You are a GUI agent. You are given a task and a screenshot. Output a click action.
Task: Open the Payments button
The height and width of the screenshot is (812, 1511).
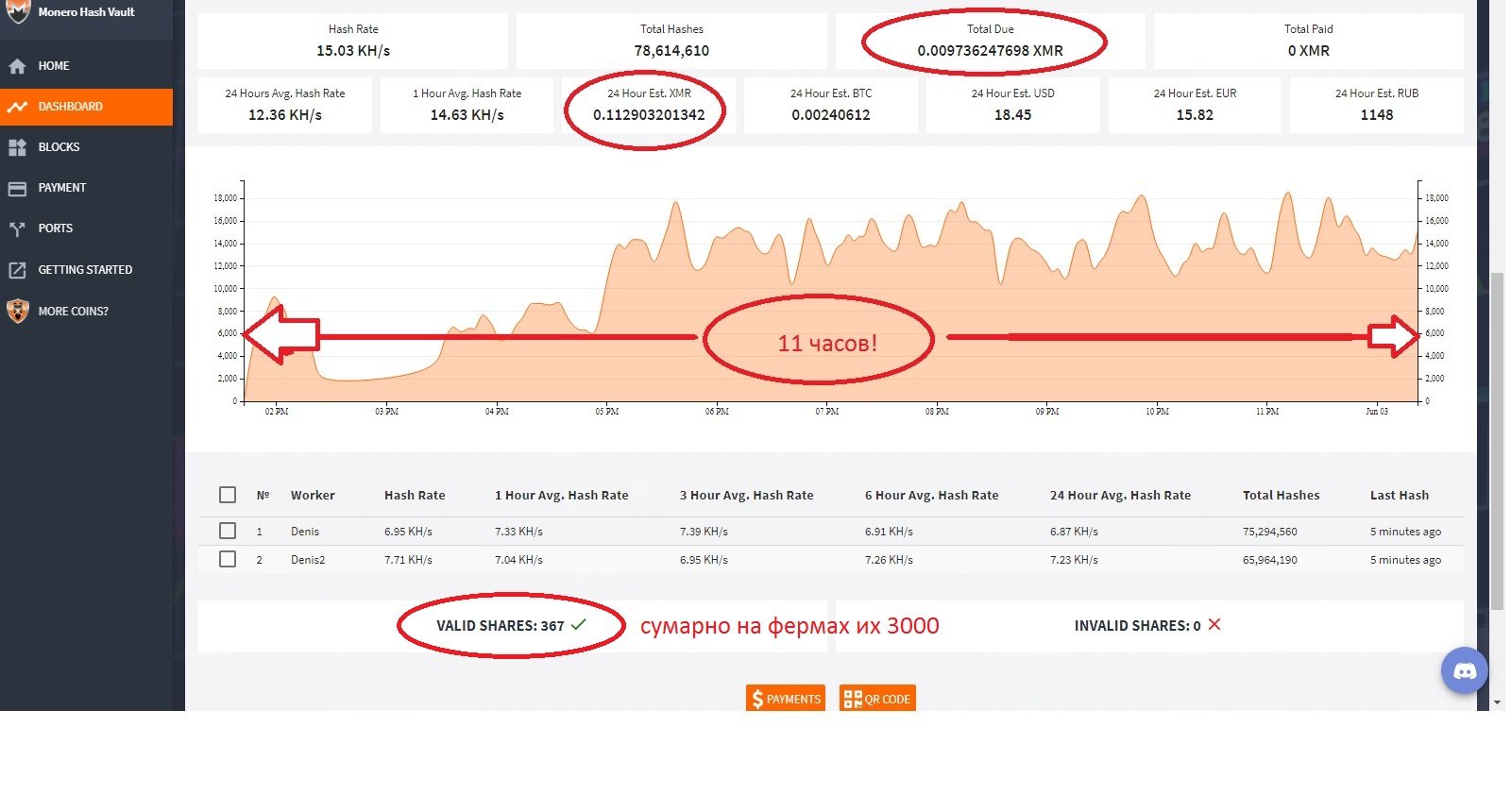pos(785,699)
